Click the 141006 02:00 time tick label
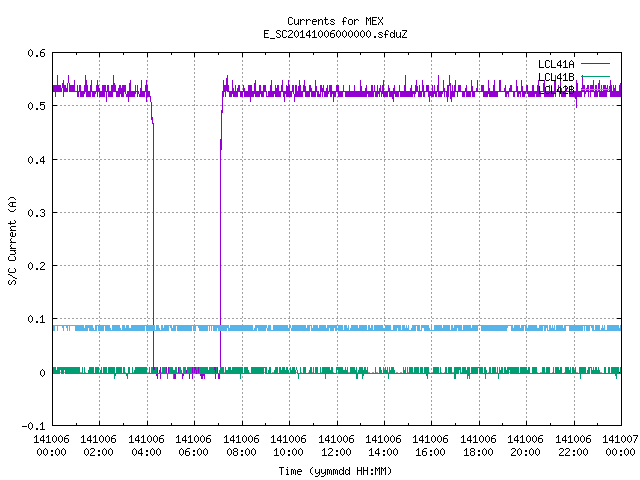The width and height of the screenshot is (640, 480). coord(98,446)
